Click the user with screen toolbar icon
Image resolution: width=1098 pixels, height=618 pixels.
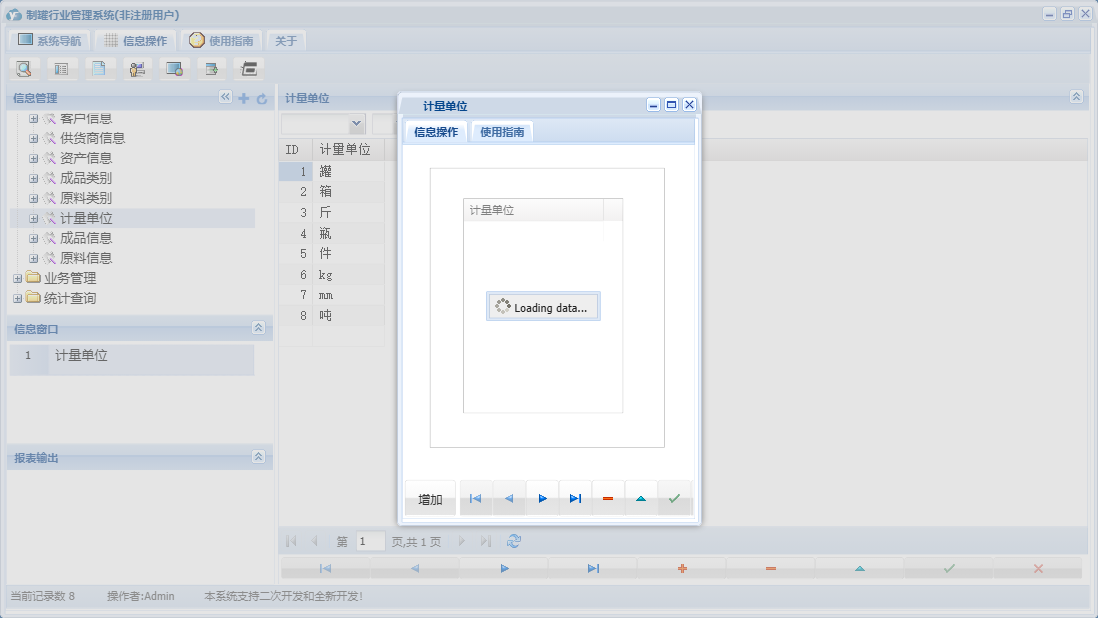pos(137,69)
